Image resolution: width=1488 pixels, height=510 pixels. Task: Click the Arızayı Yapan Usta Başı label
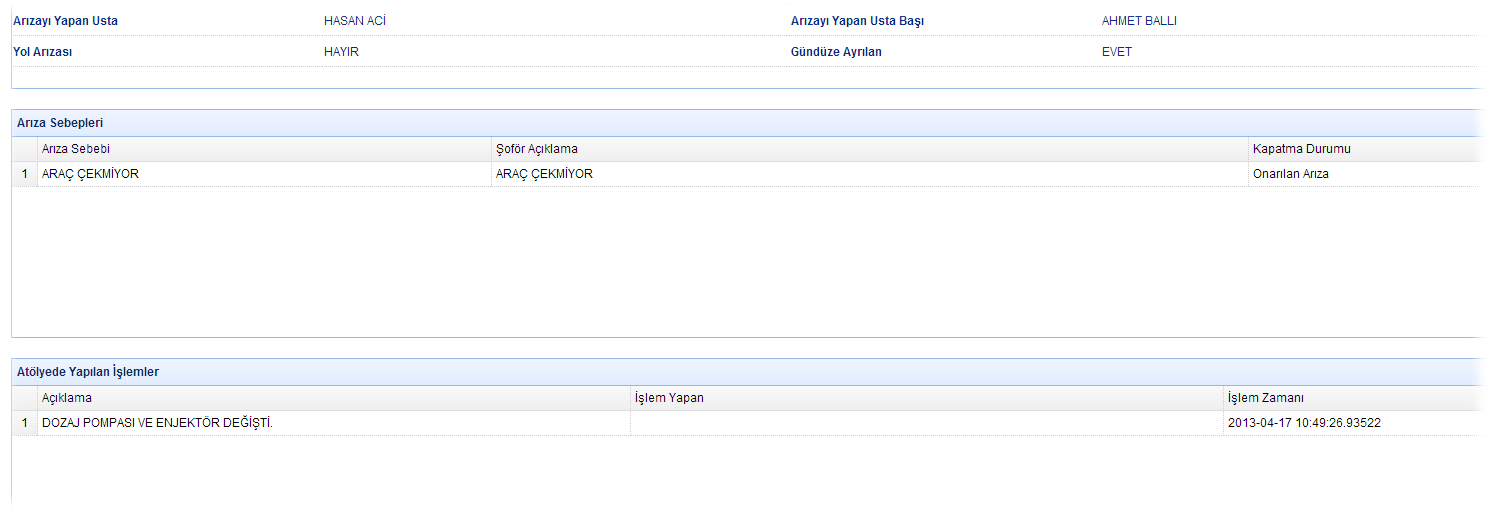click(x=857, y=21)
